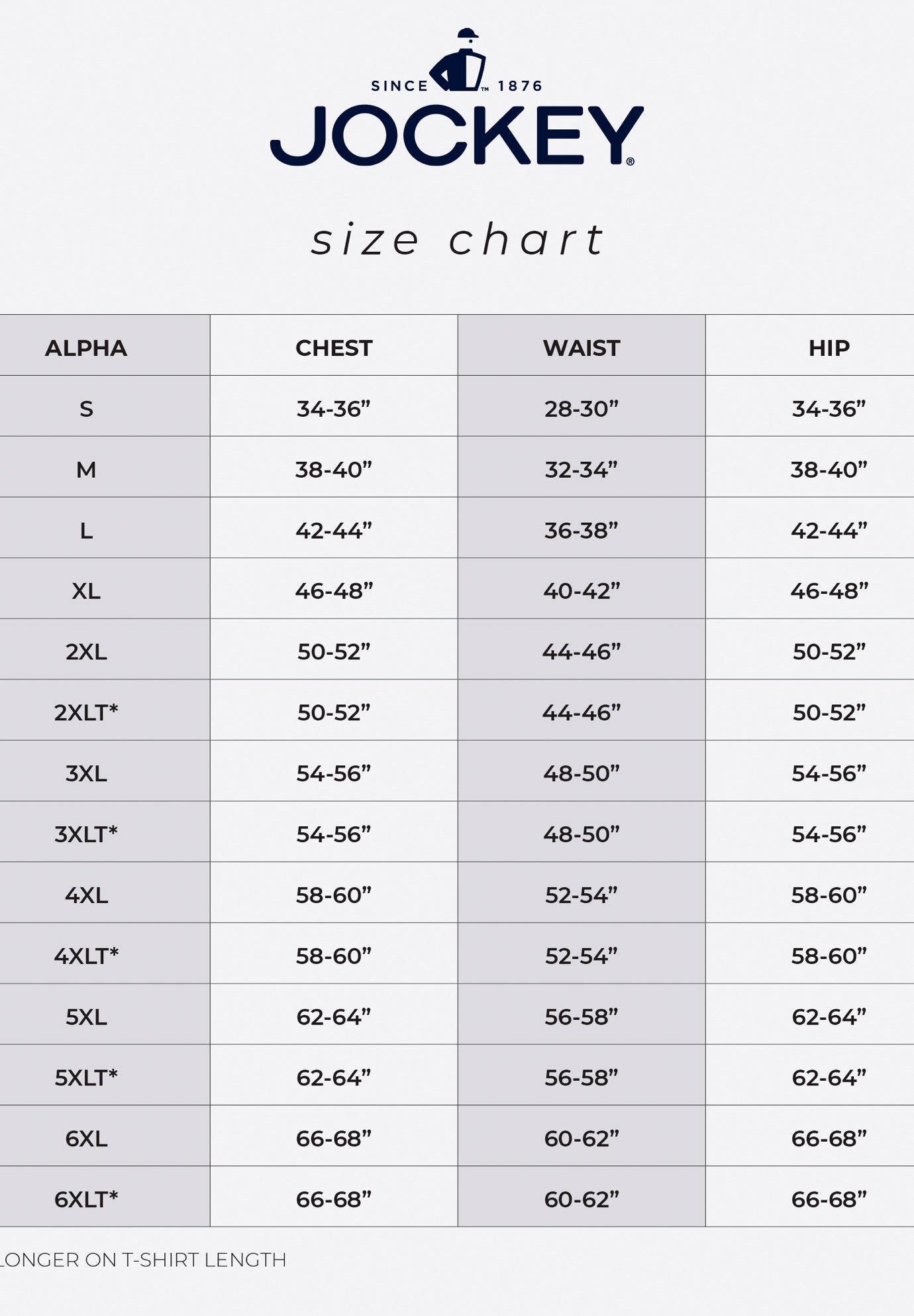Select the WAIST column header
The height and width of the screenshot is (1316, 914).
pos(582,348)
